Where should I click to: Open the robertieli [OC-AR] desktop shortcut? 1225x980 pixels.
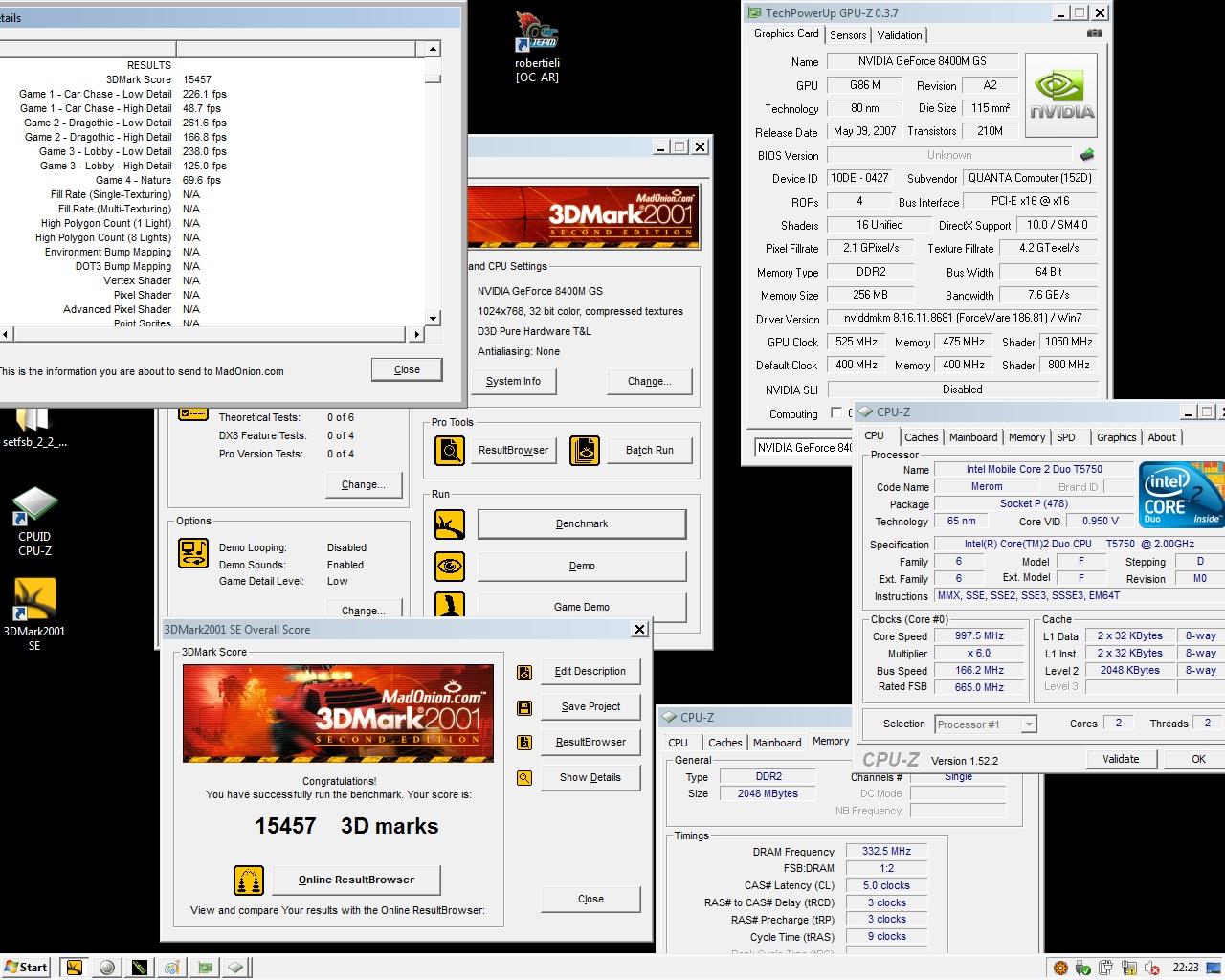(x=537, y=46)
